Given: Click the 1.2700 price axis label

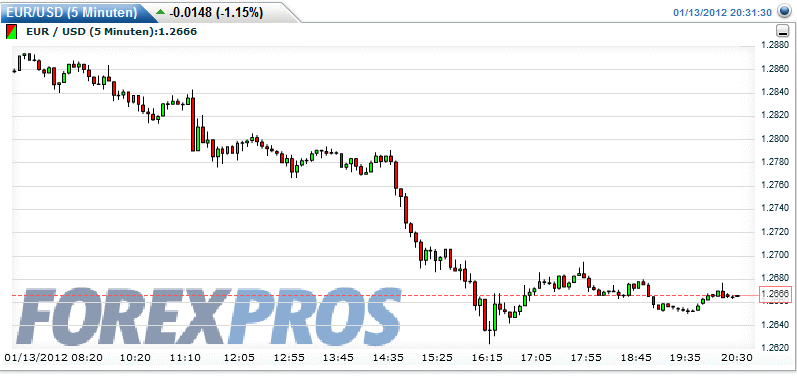Looking at the screenshot, I should coord(775,255).
